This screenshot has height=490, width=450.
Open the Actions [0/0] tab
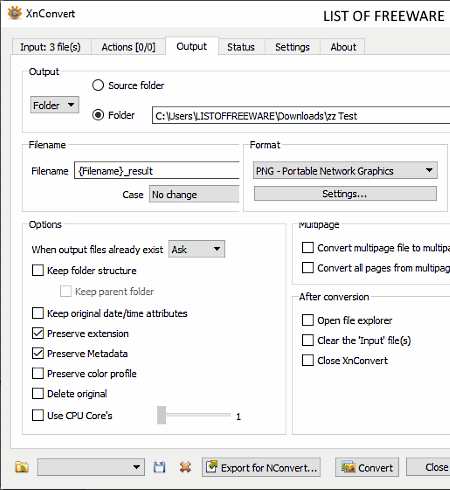(128, 47)
